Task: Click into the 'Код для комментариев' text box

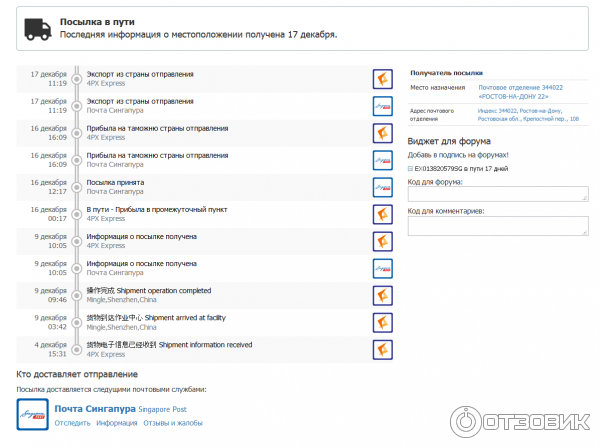Action: 498,226
